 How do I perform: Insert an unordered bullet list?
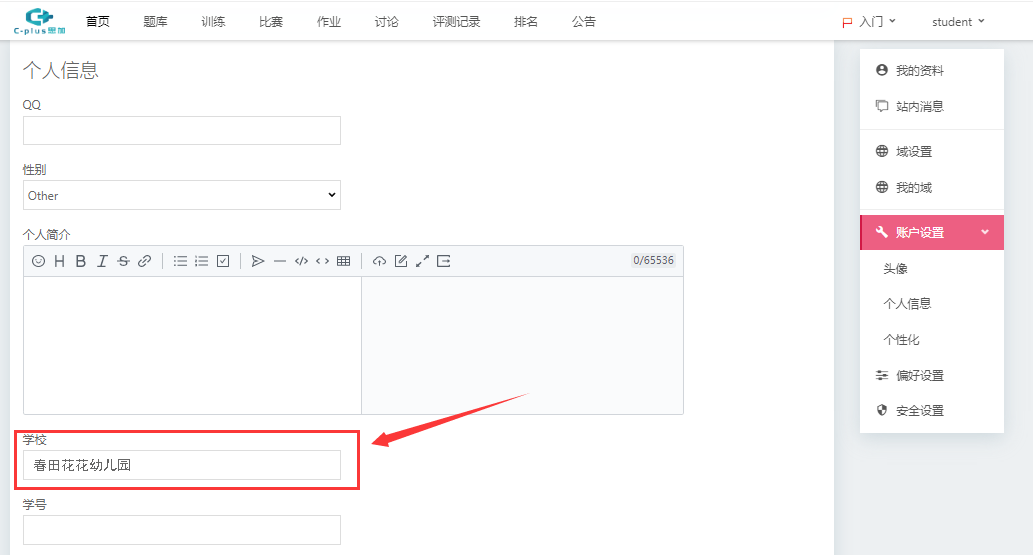coord(180,261)
